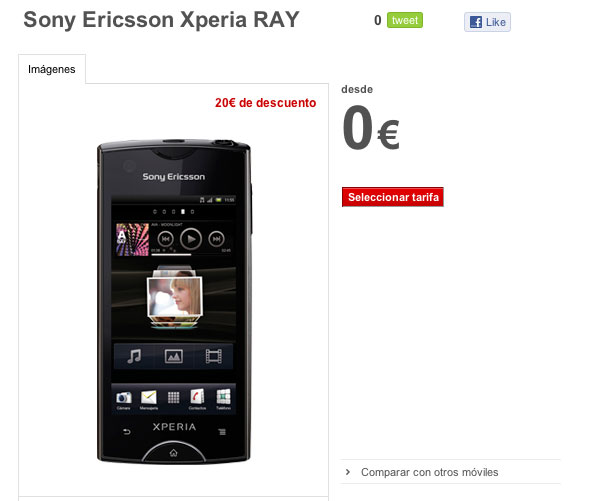The image size is (600, 501).
Task: Click the contacts icon on phone dock
Action: coord(197,397)
